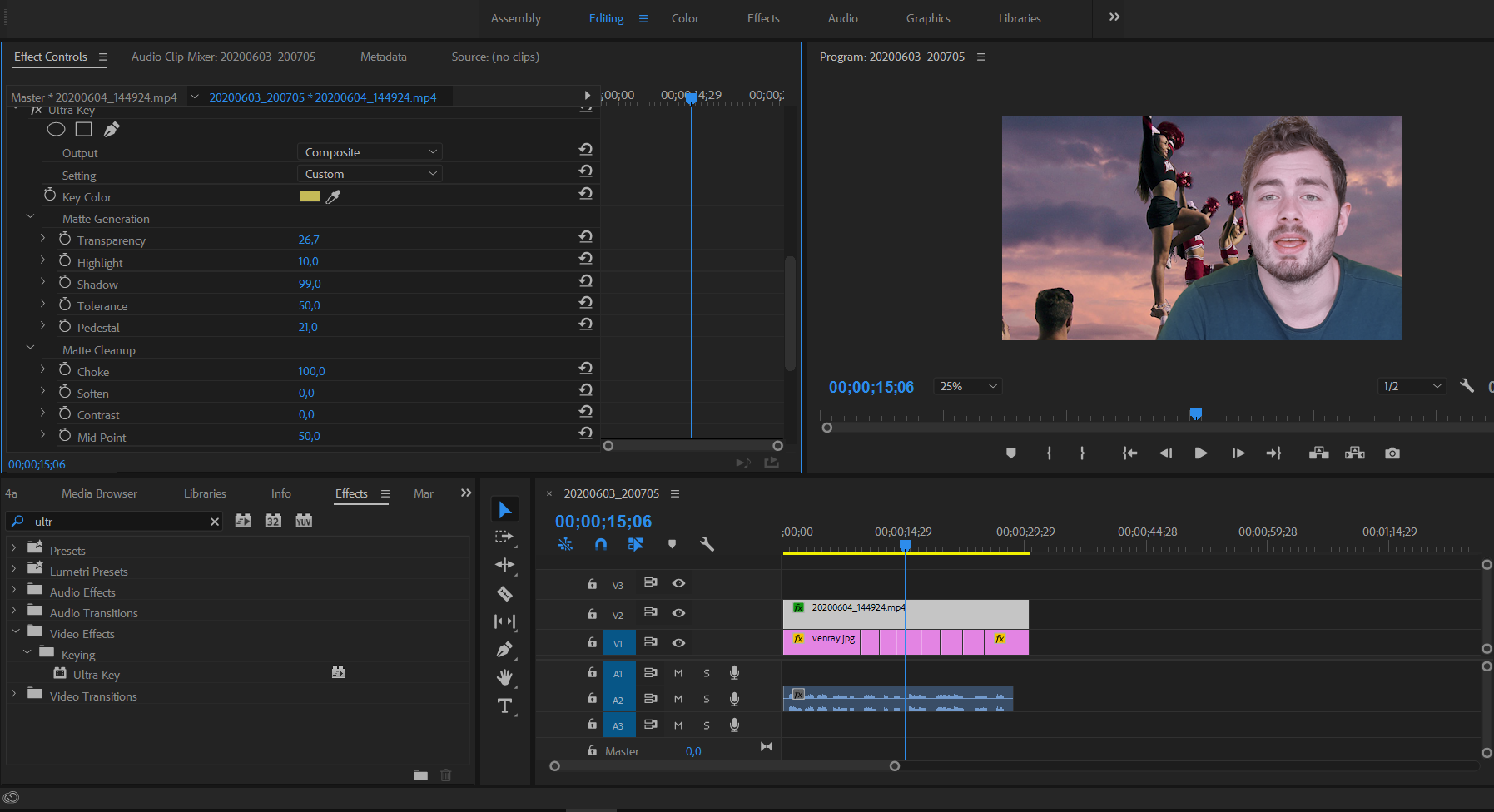1494x812 pixels.
Task: Select the Type tool
Action: coord(504,706)
